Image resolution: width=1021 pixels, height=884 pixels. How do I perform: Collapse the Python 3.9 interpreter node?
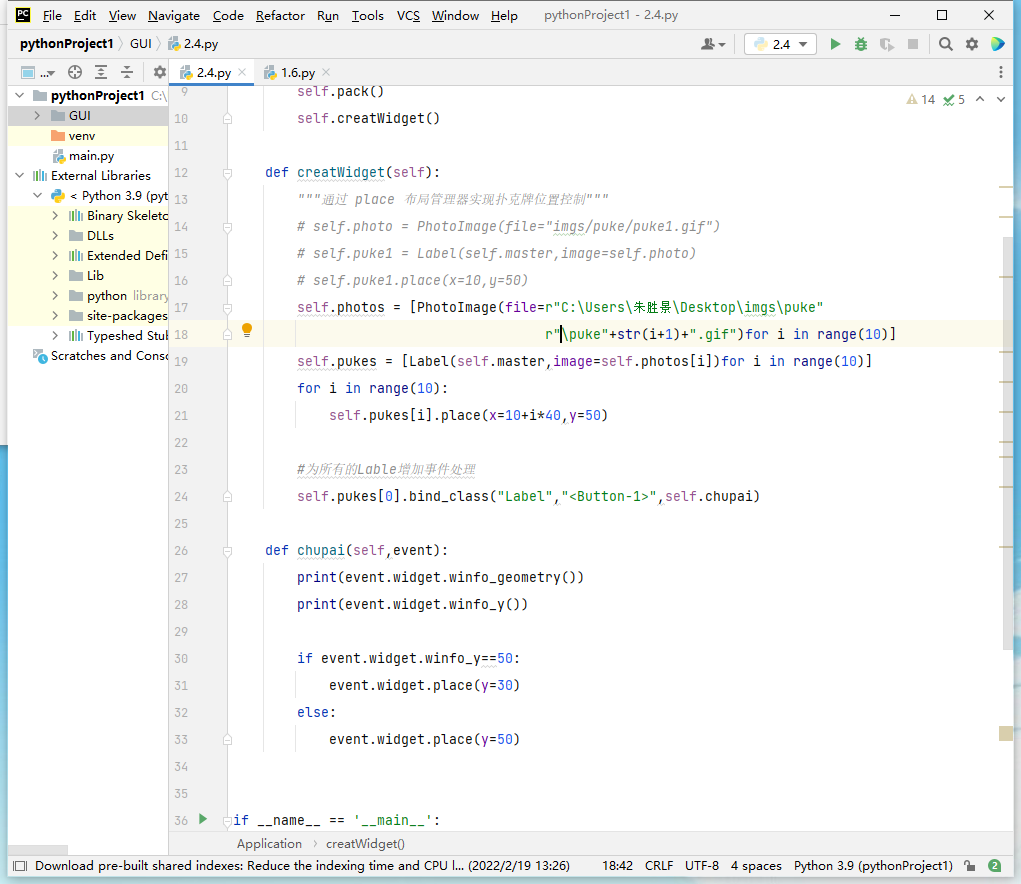coord(37,195)
